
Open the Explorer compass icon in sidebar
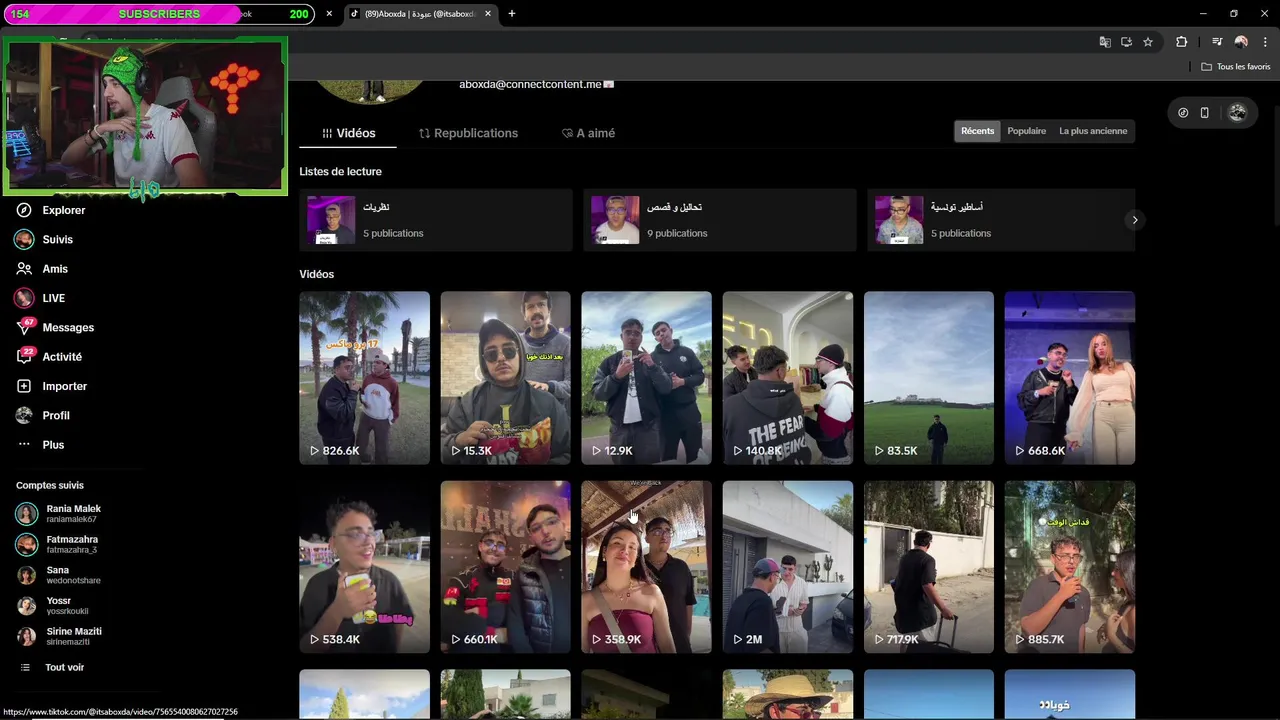click(24, 210)
